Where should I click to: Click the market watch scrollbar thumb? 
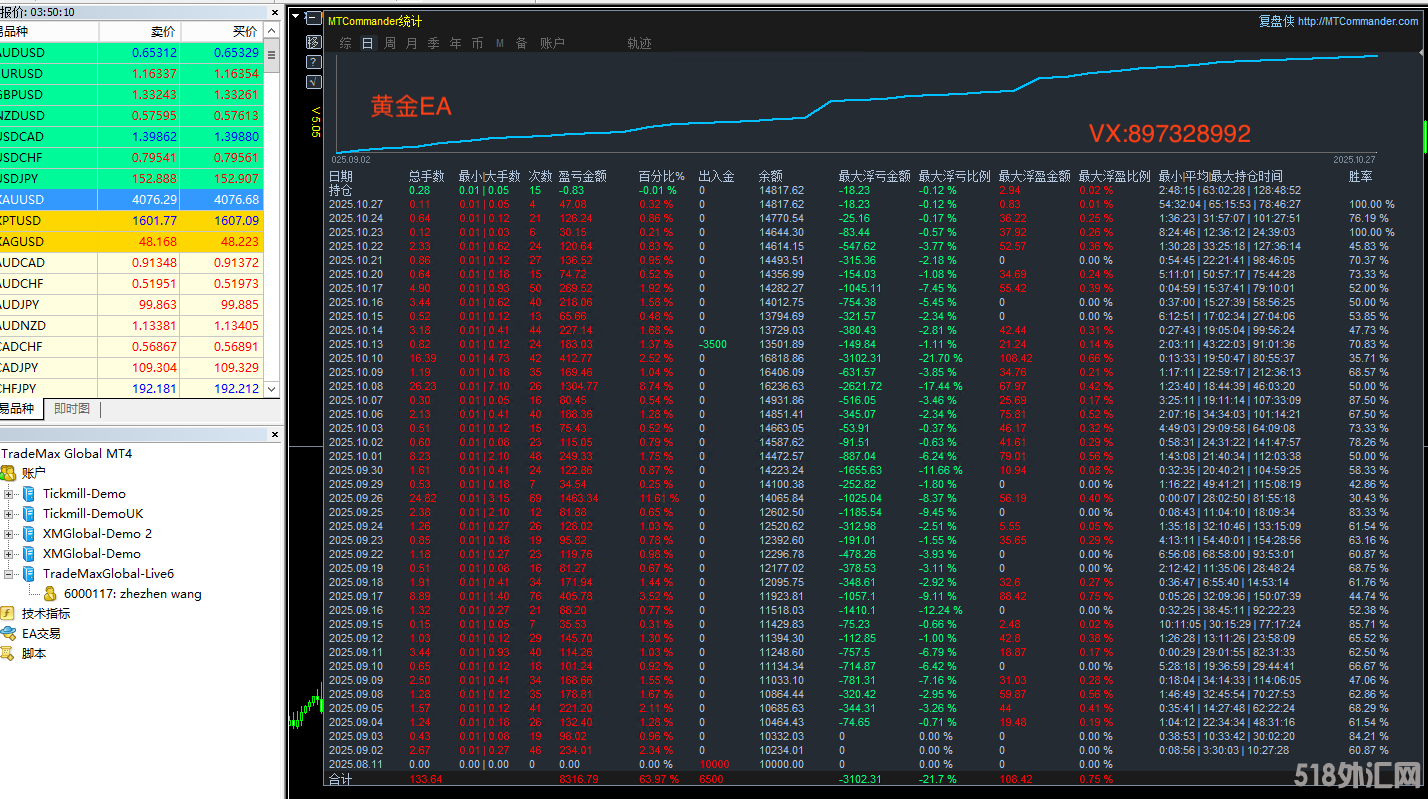pyautogui.click(x=272, y=56)
